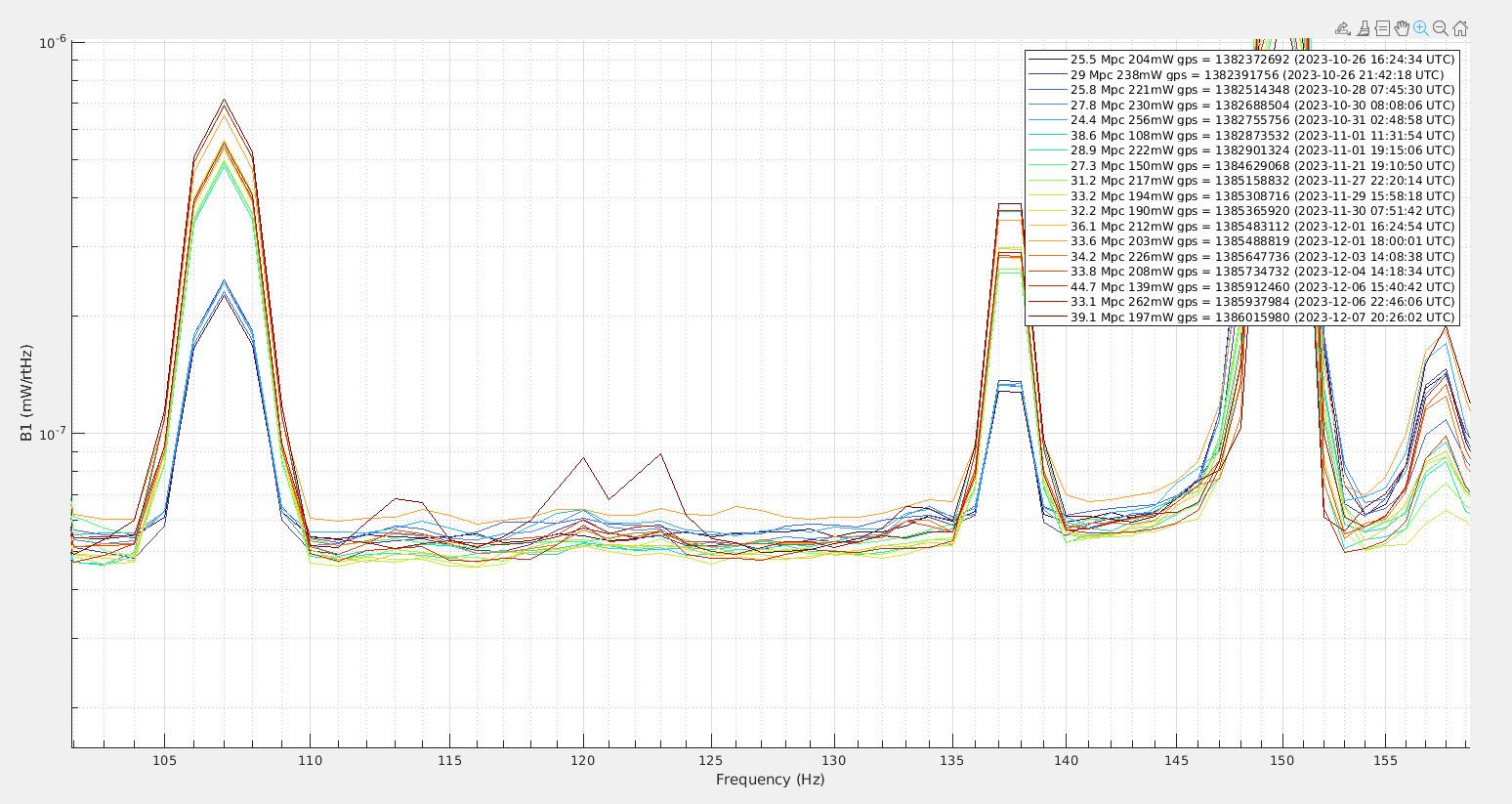Toggle the zoom in magnifier

click(x=1421, y=28)
